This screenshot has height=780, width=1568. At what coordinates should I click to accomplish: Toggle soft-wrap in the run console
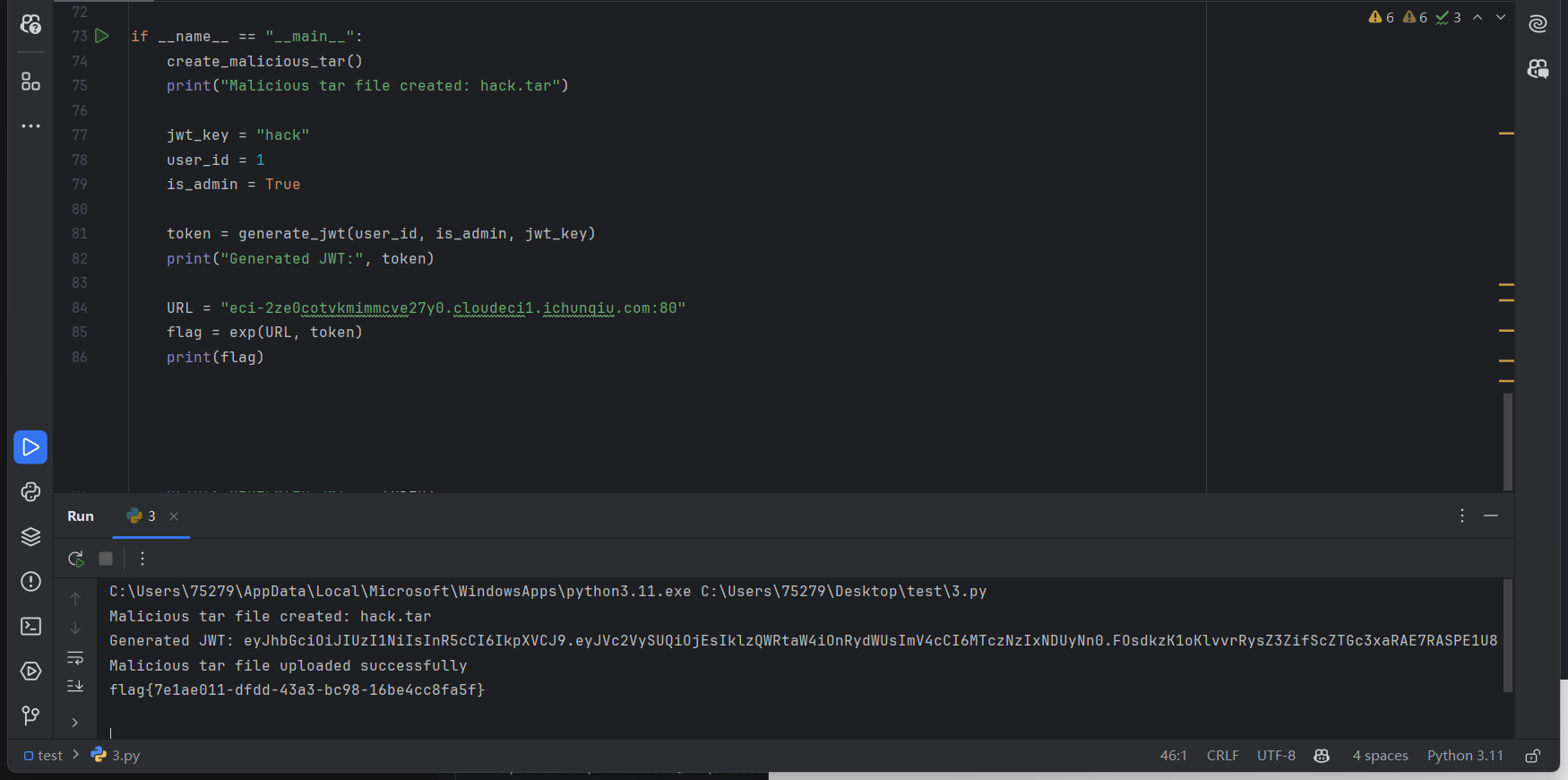[75, 658]
